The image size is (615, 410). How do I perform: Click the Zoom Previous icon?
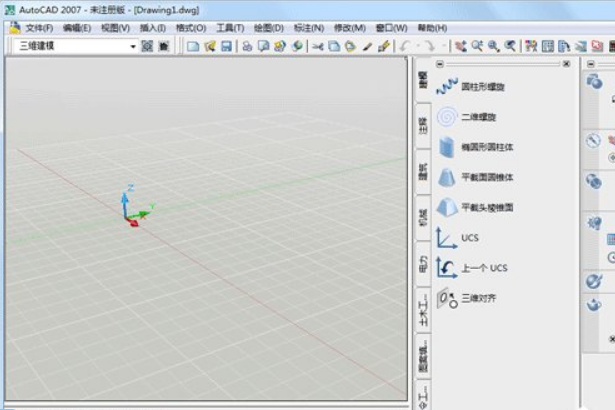coord(510,46)
